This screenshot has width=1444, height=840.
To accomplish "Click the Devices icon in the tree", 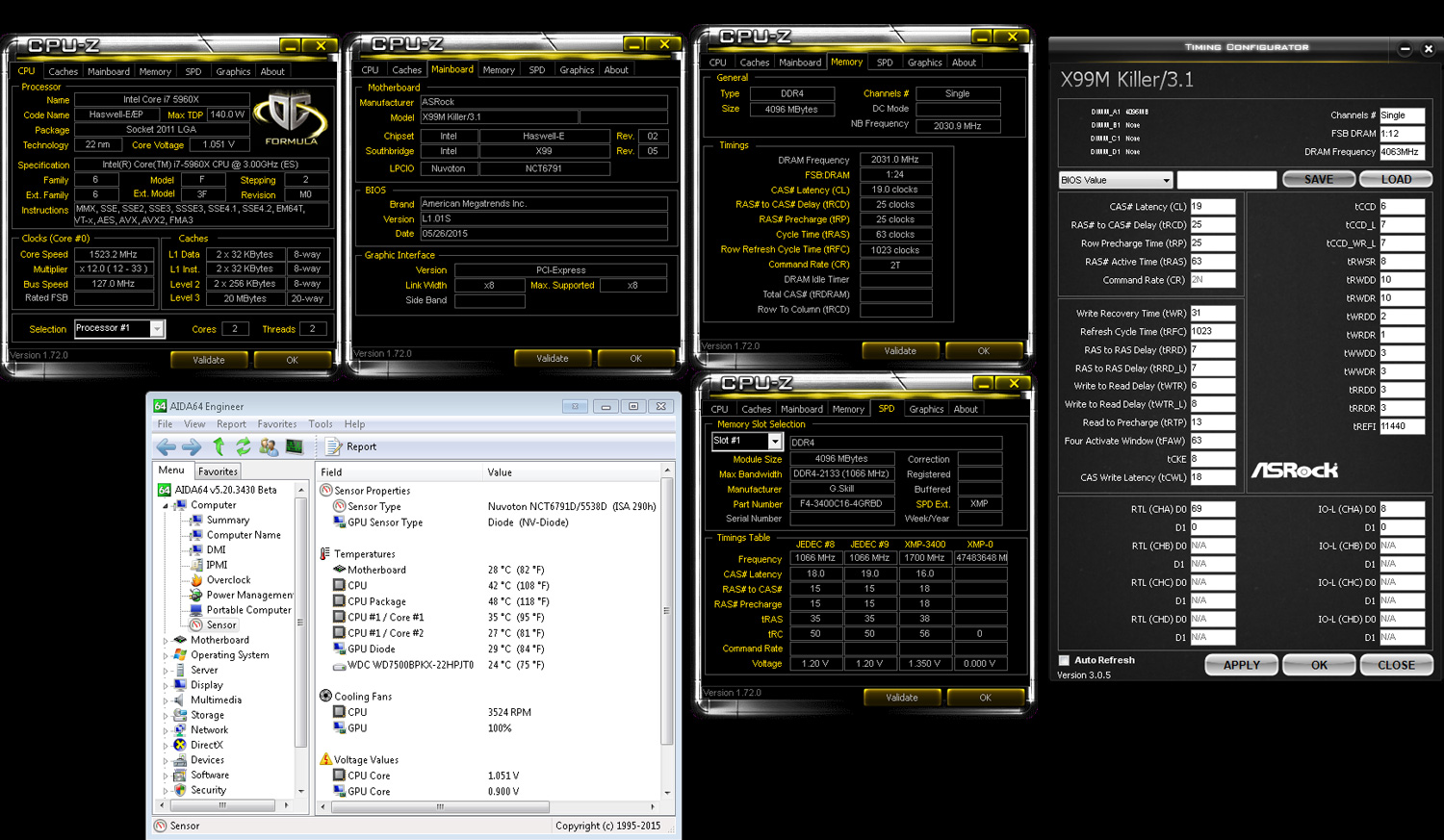I will tap(180, 760).
